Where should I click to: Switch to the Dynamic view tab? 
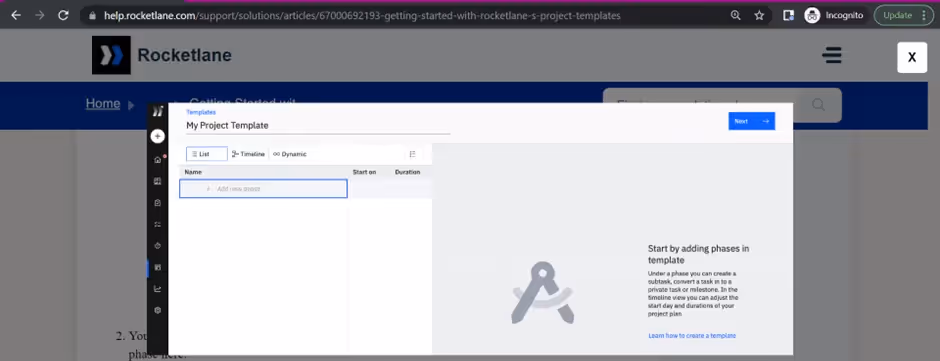pyautogui.click(x=290, y=154)
